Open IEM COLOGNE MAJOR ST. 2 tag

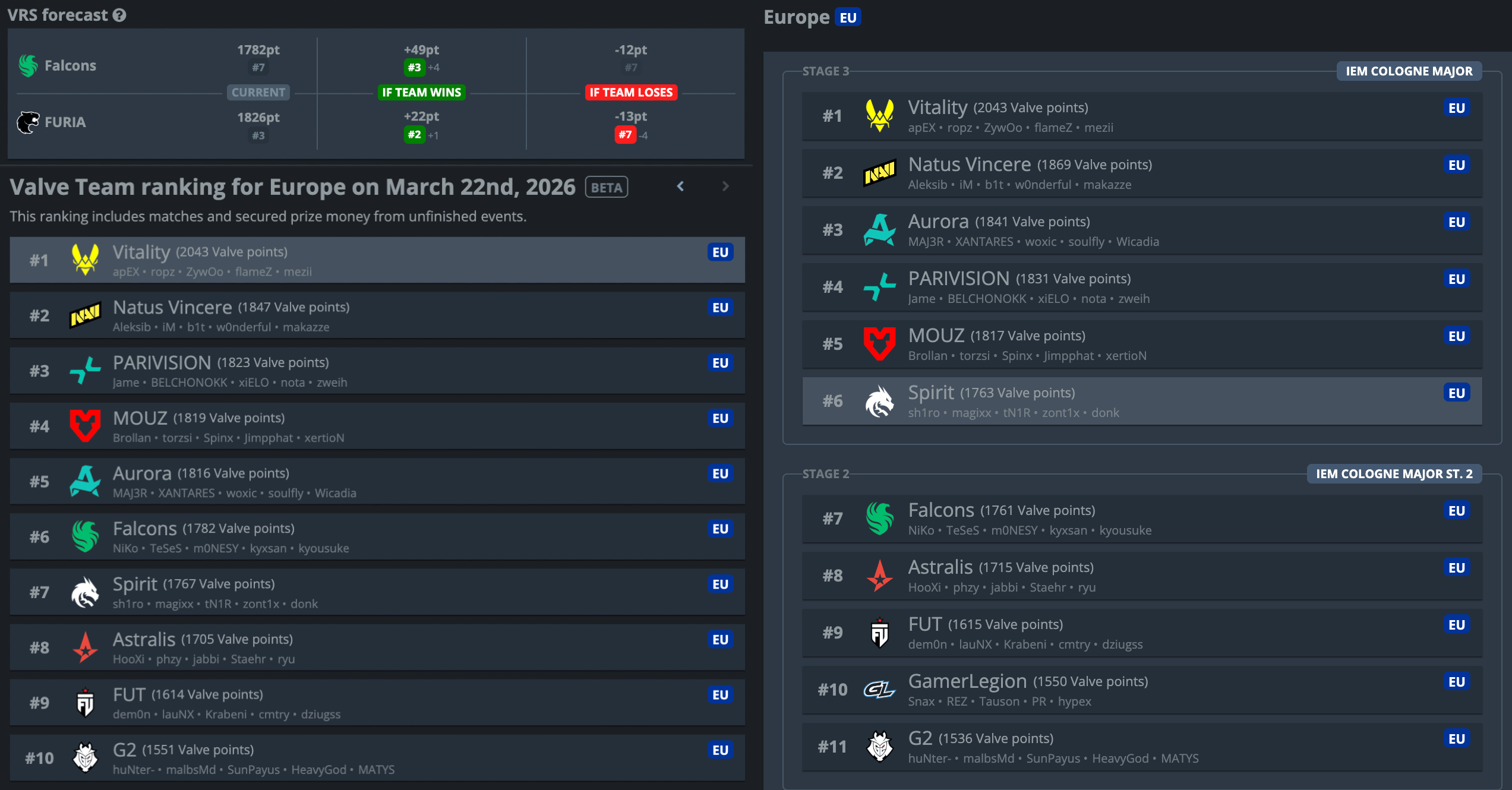point(1394,474)
